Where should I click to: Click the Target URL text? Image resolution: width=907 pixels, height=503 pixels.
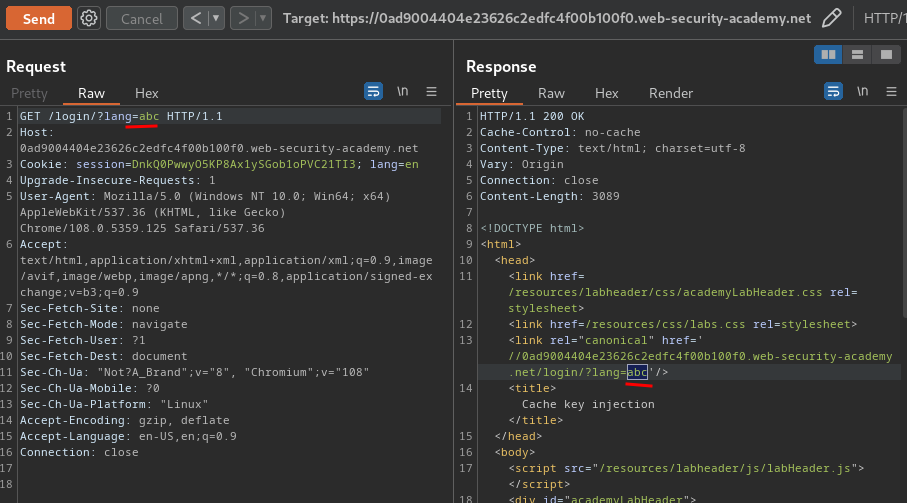click(x=547, y=19)
